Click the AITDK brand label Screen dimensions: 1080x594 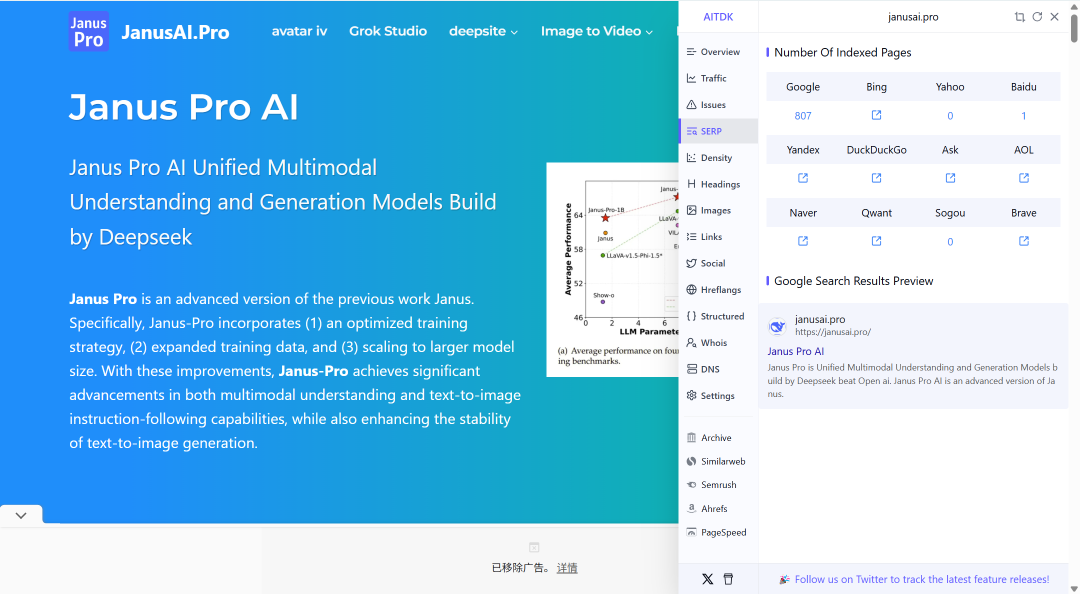(x=718, y=17)
